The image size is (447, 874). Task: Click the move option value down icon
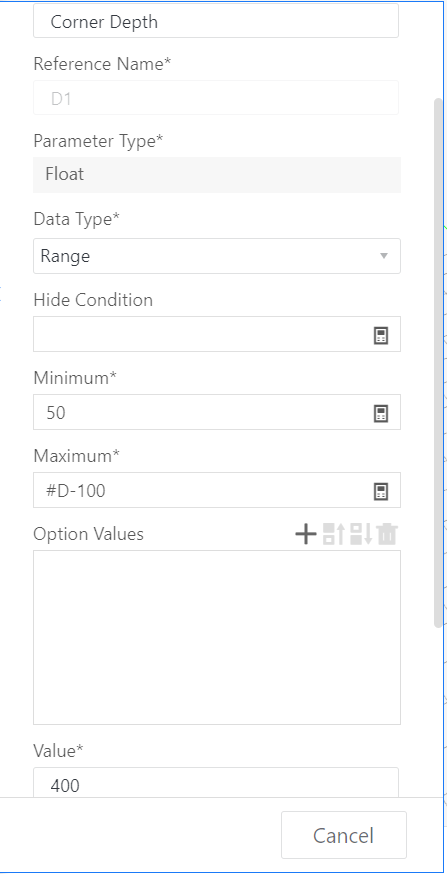click(x=361, y=534)
